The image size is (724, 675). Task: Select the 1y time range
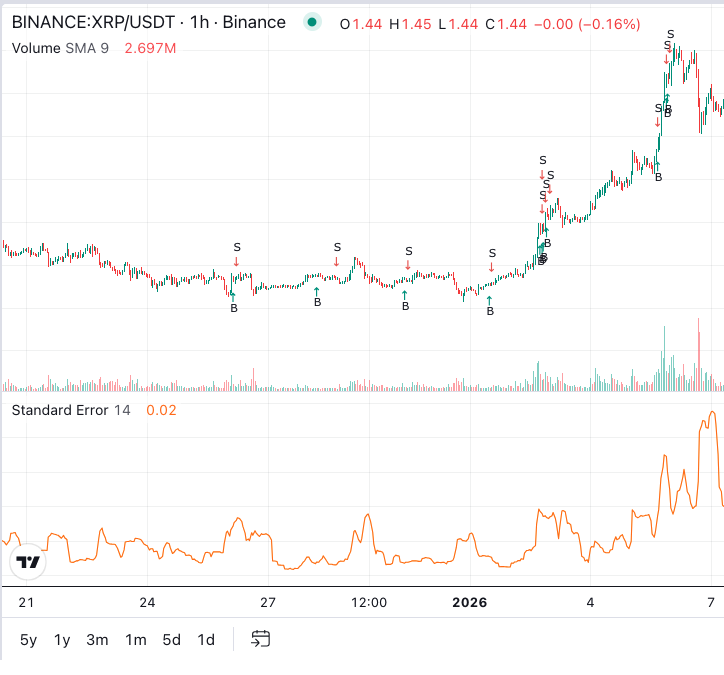pos(62,640)
